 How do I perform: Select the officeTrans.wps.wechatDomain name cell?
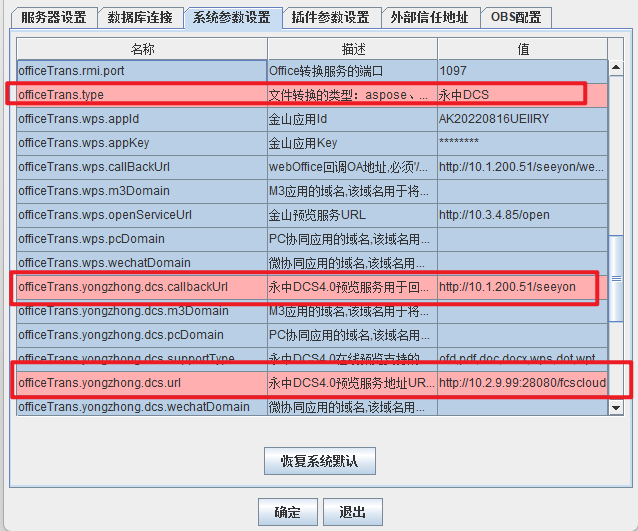click(142, 263)
